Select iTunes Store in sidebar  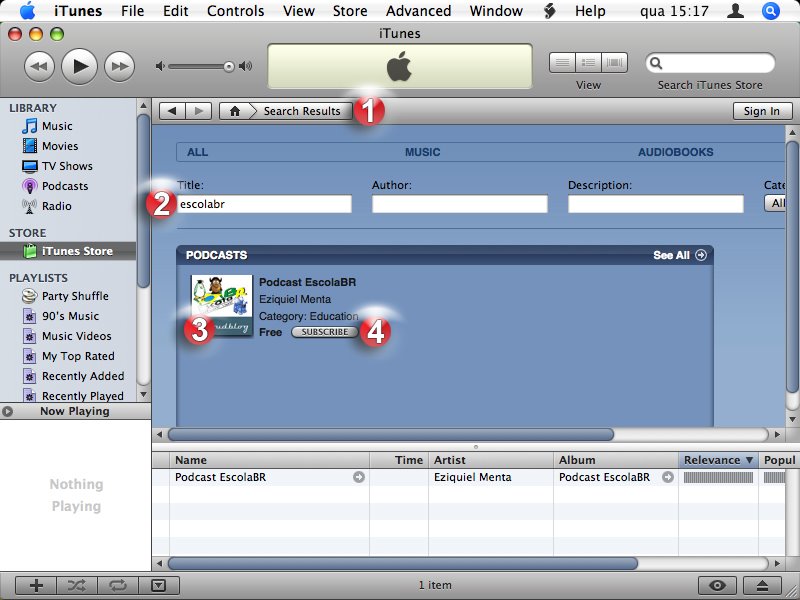[68, 251]
